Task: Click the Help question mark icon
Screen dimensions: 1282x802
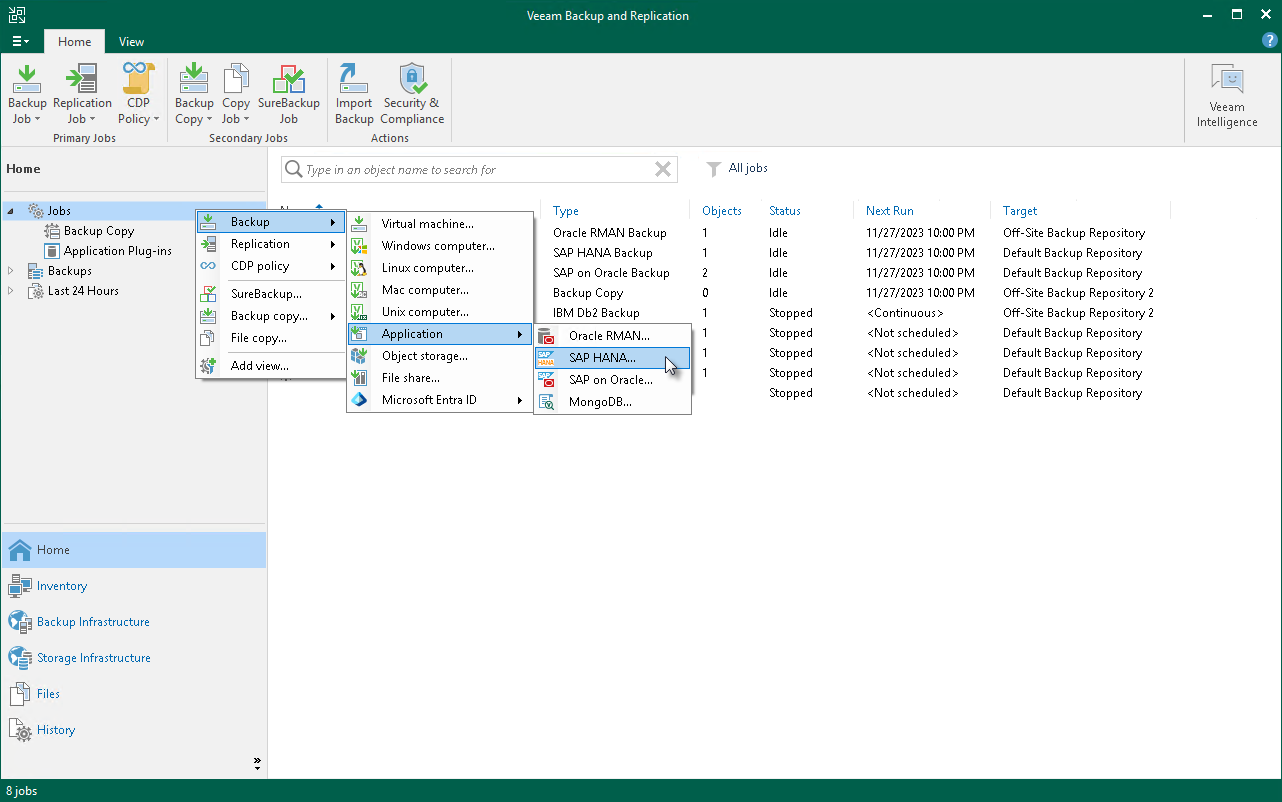Action: [1270, 40]
